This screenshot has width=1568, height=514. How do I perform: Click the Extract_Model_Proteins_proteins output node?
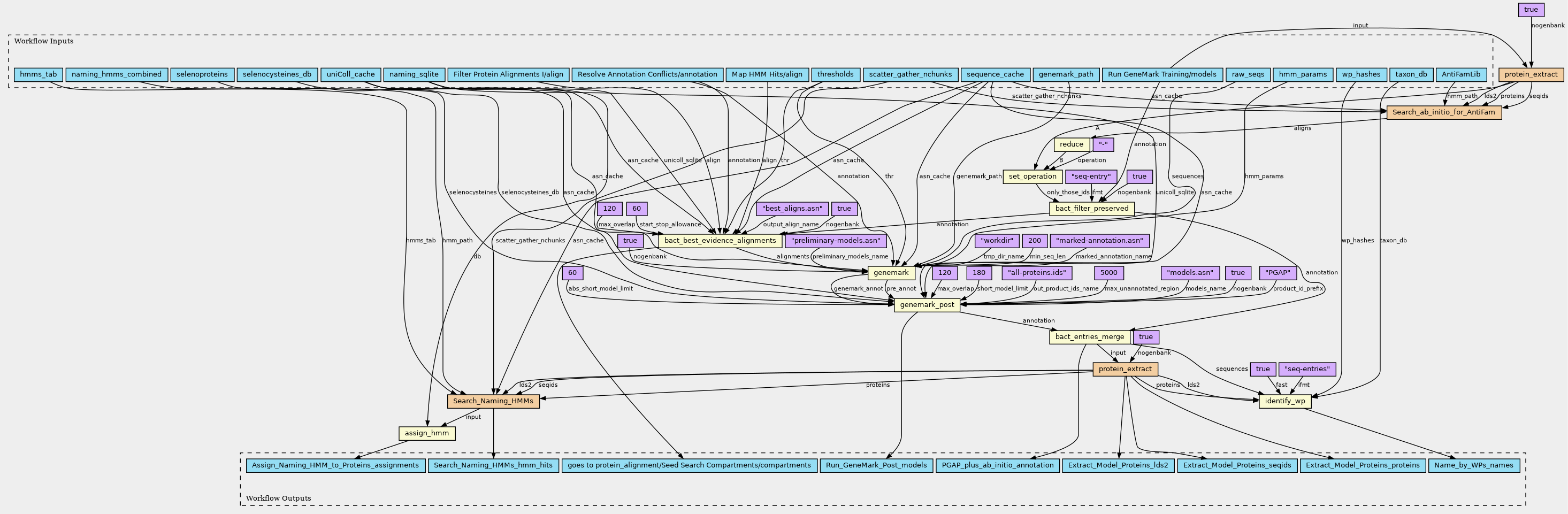click(1362, 466)
